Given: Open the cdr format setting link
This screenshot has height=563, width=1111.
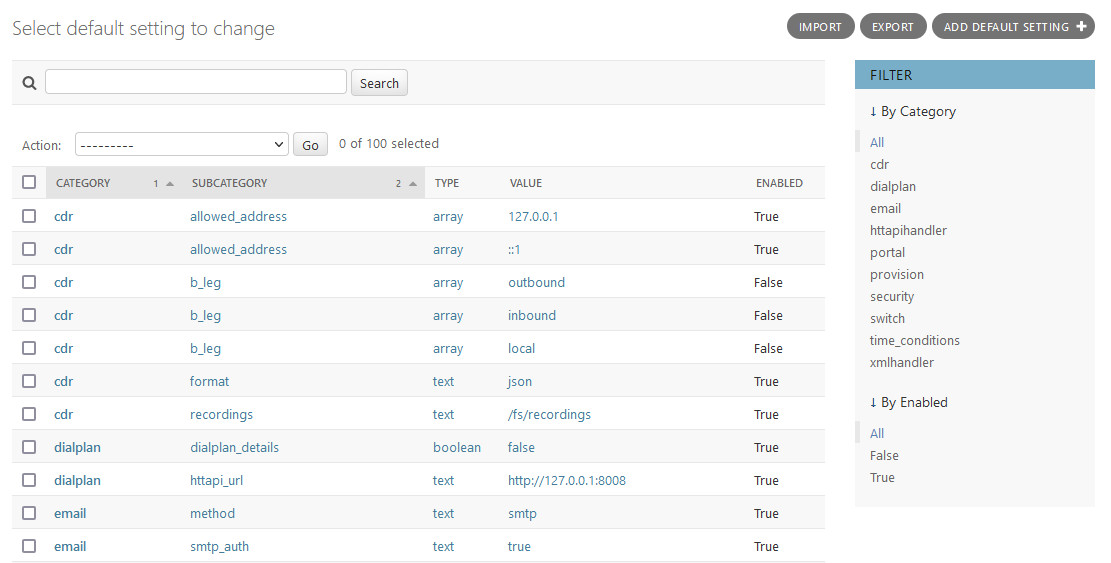Looking at the screenshot, I should 63,381.
